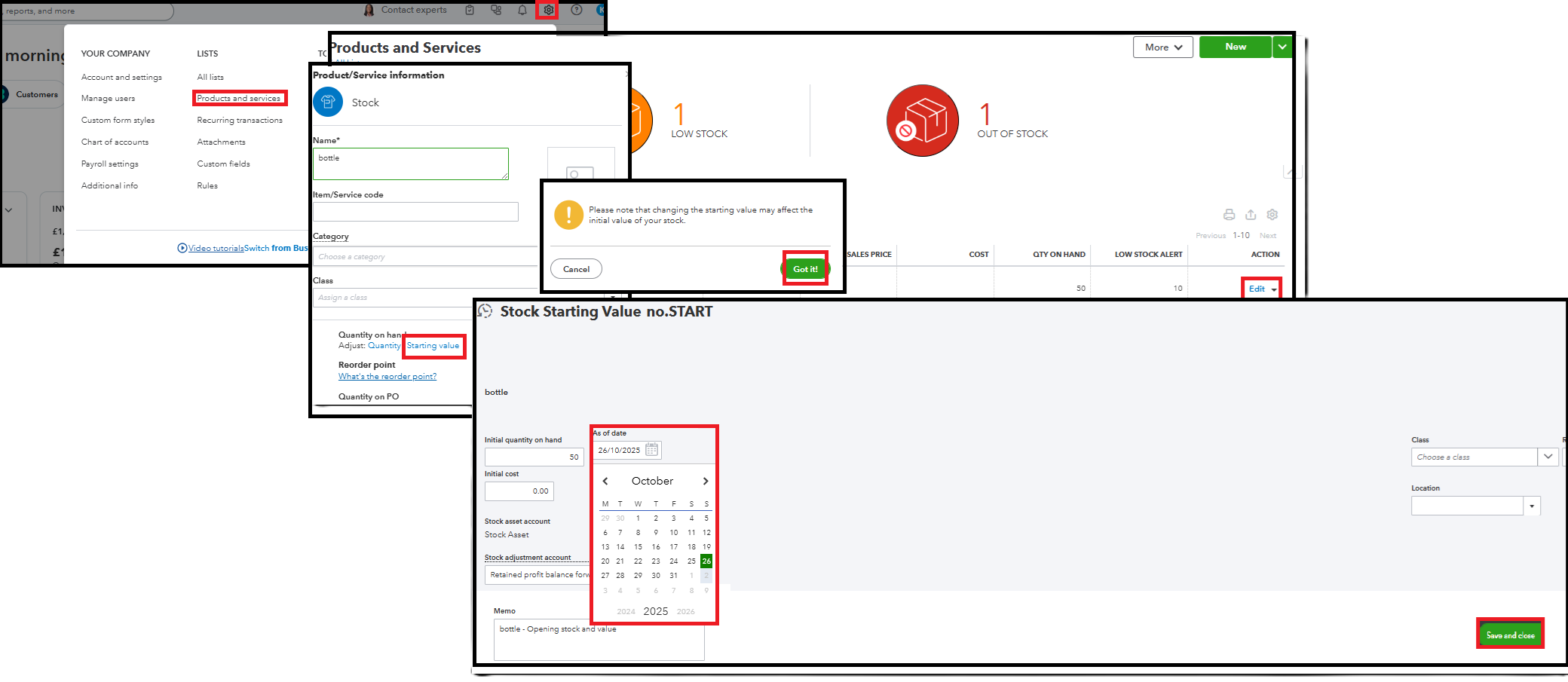Click the red Out of Stock box icon

point(923,121)
